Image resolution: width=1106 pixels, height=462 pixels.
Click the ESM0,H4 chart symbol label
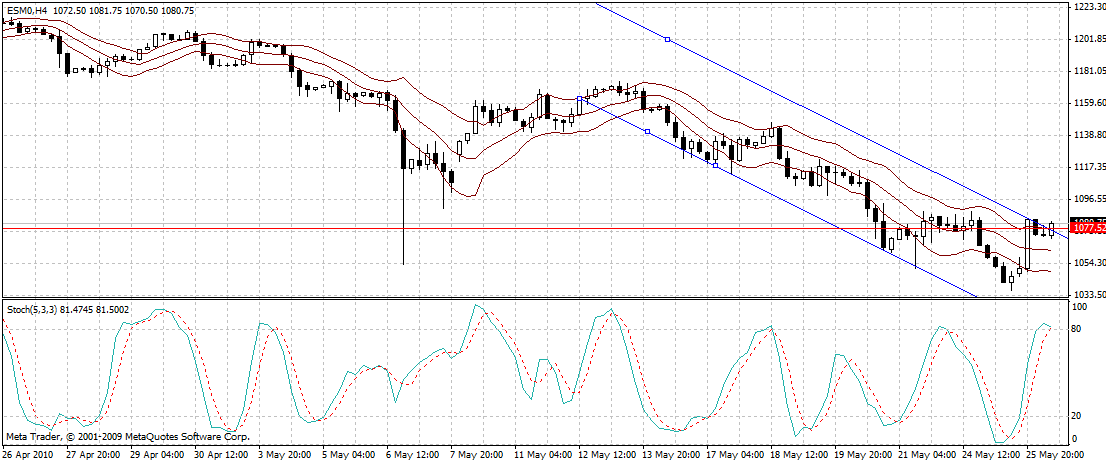[x=27, y=8]
